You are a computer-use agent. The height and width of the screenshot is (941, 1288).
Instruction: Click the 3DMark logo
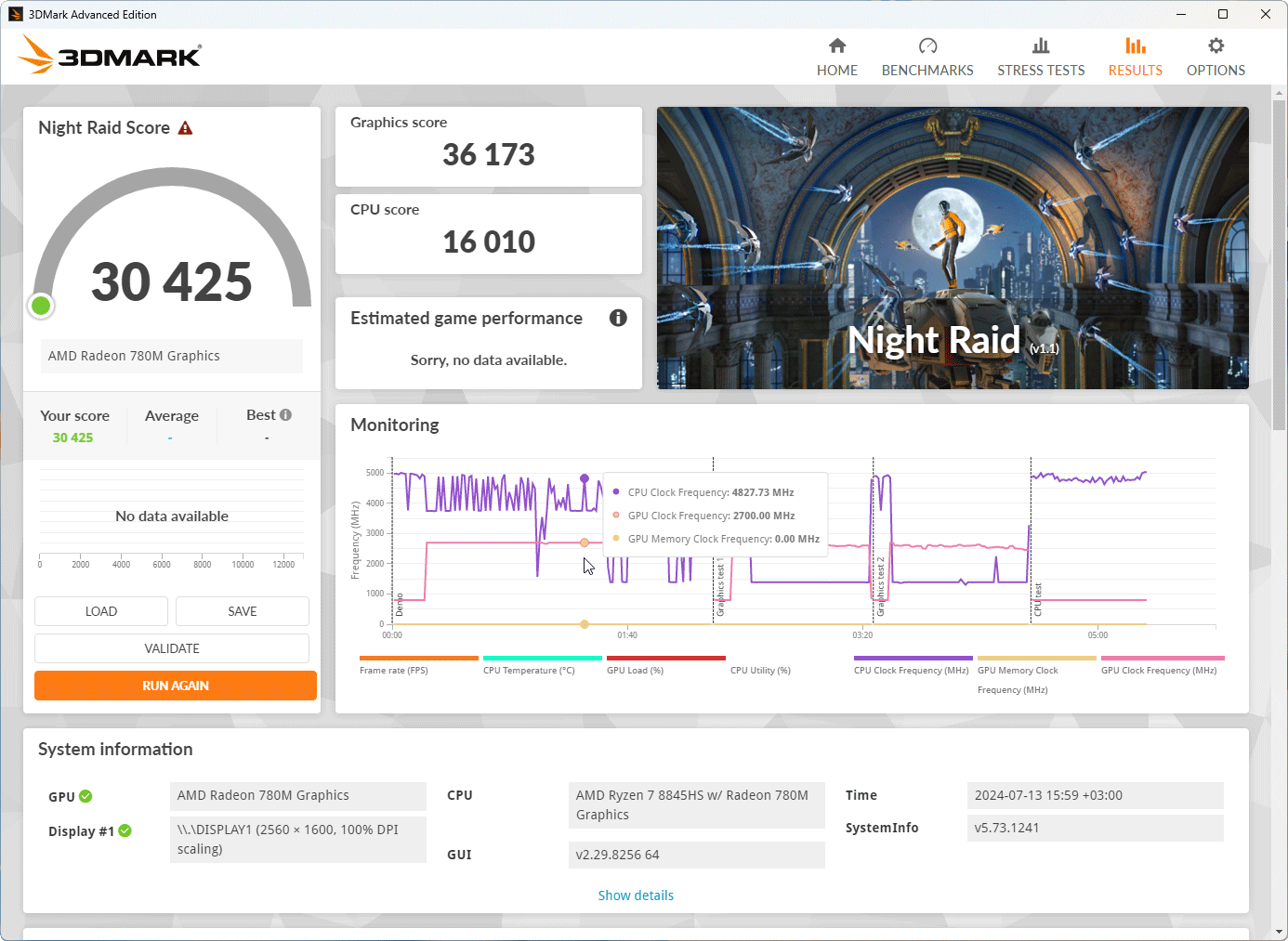pos(110,55)
